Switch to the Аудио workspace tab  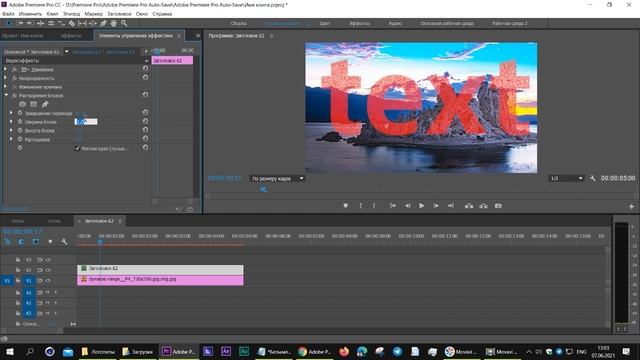click(395, 23)
